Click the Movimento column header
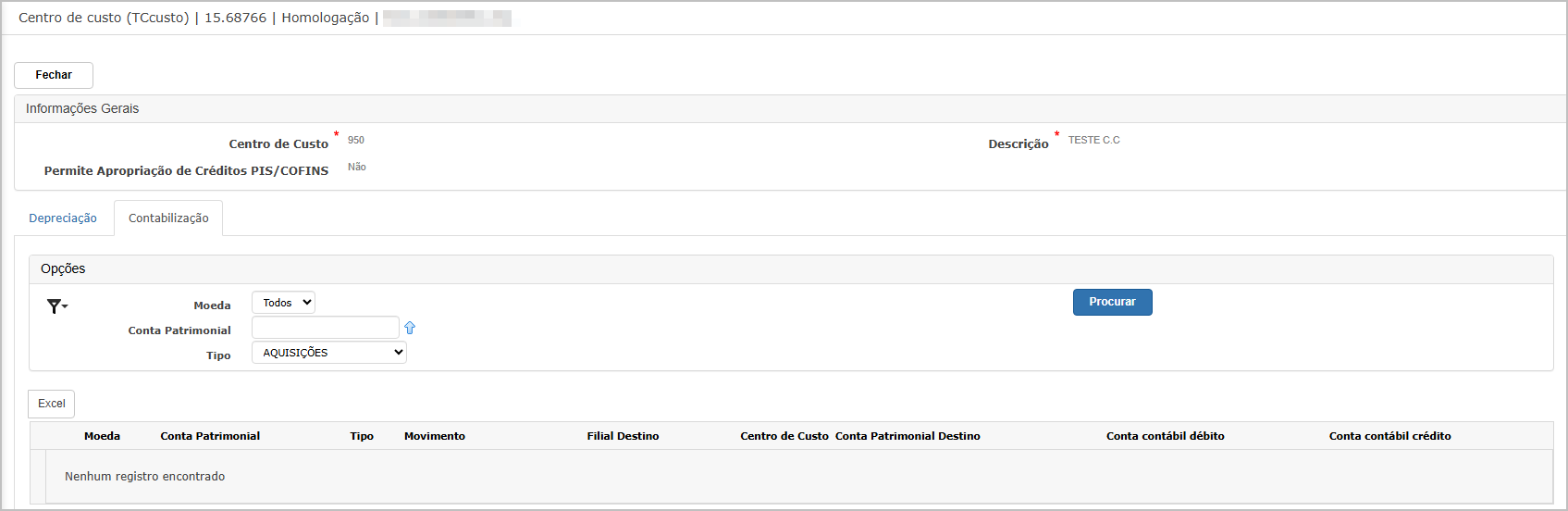The image size is (1568, 511). (435, 436)
